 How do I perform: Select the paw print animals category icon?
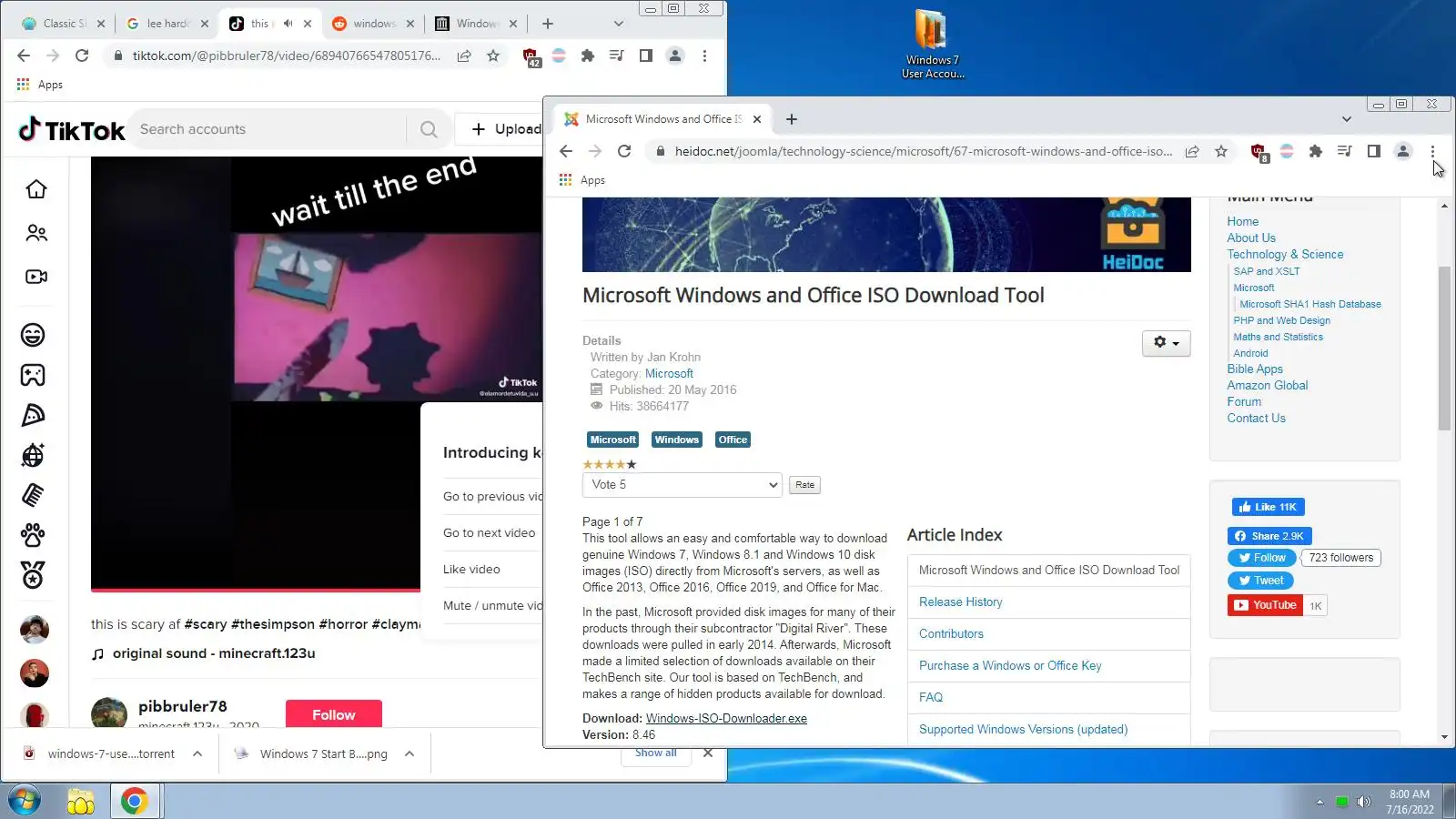(x=33, y=535)
